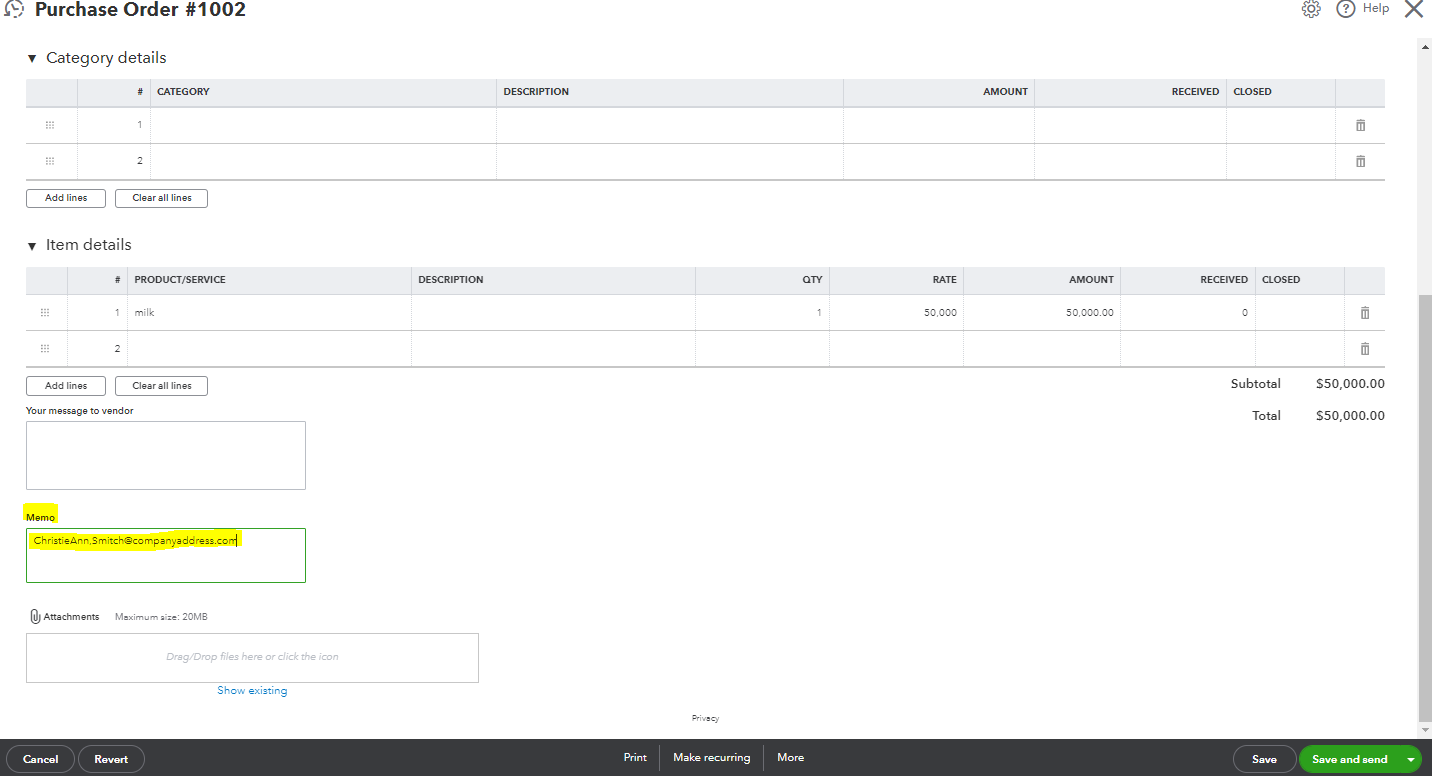Open the Help question mark icon

(x=1345, y=9)
